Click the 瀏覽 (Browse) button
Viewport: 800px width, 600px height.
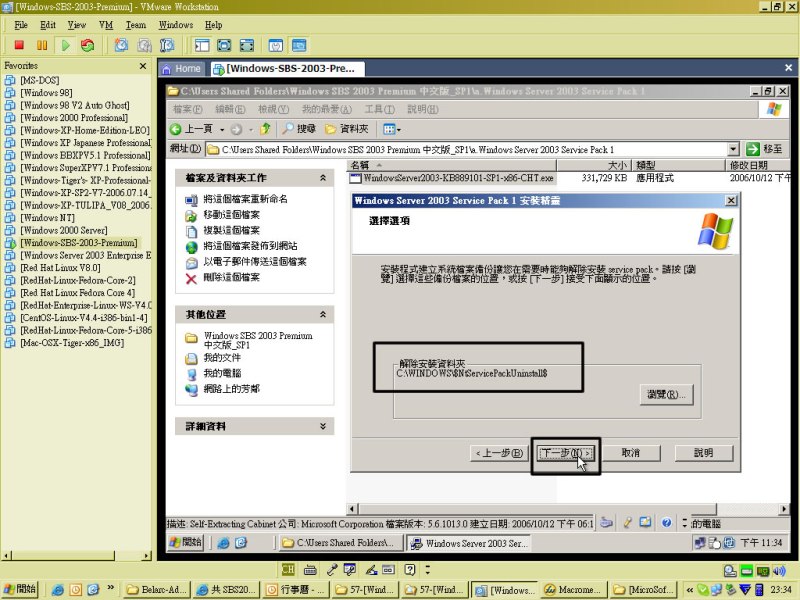(x=666, y=394)
